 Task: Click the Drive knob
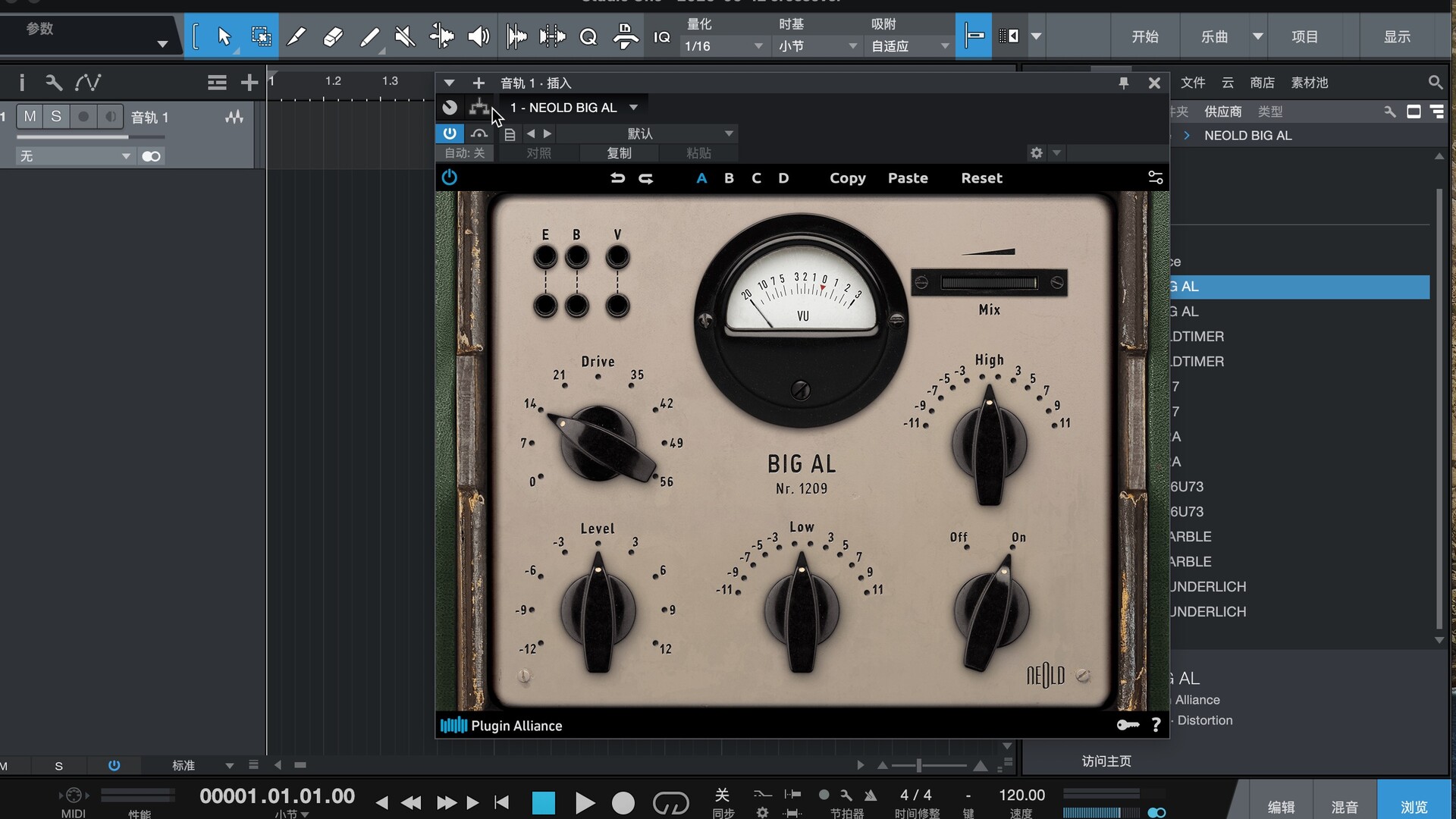(x=601, y=444)
